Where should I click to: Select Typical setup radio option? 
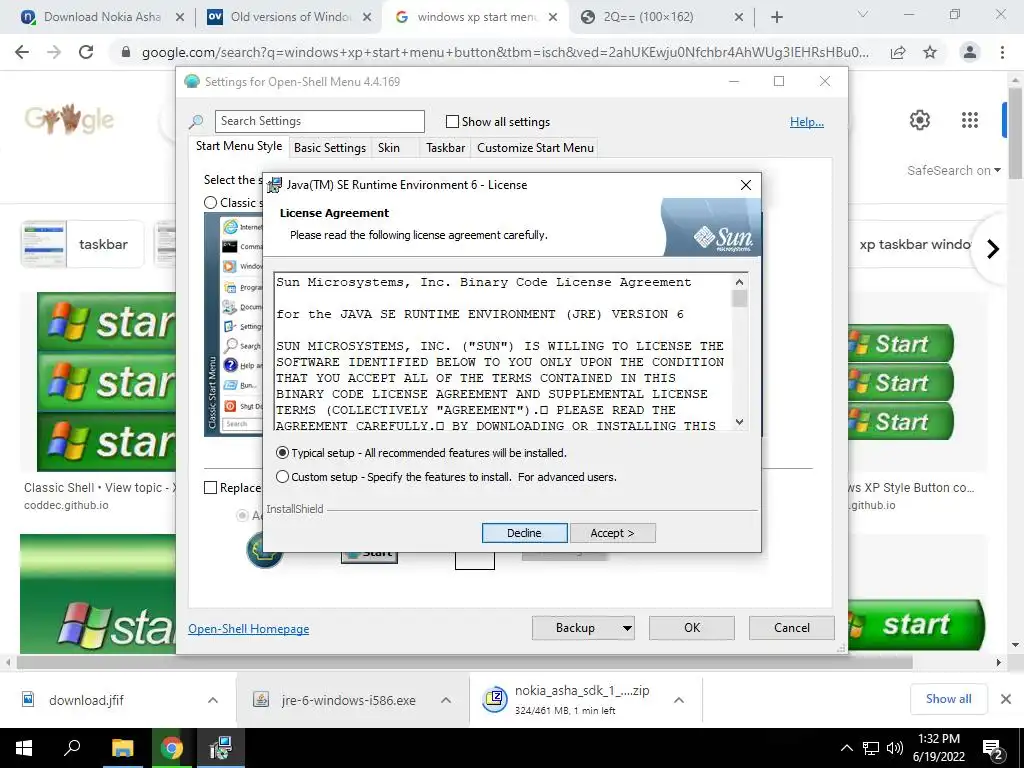(282, 453)
